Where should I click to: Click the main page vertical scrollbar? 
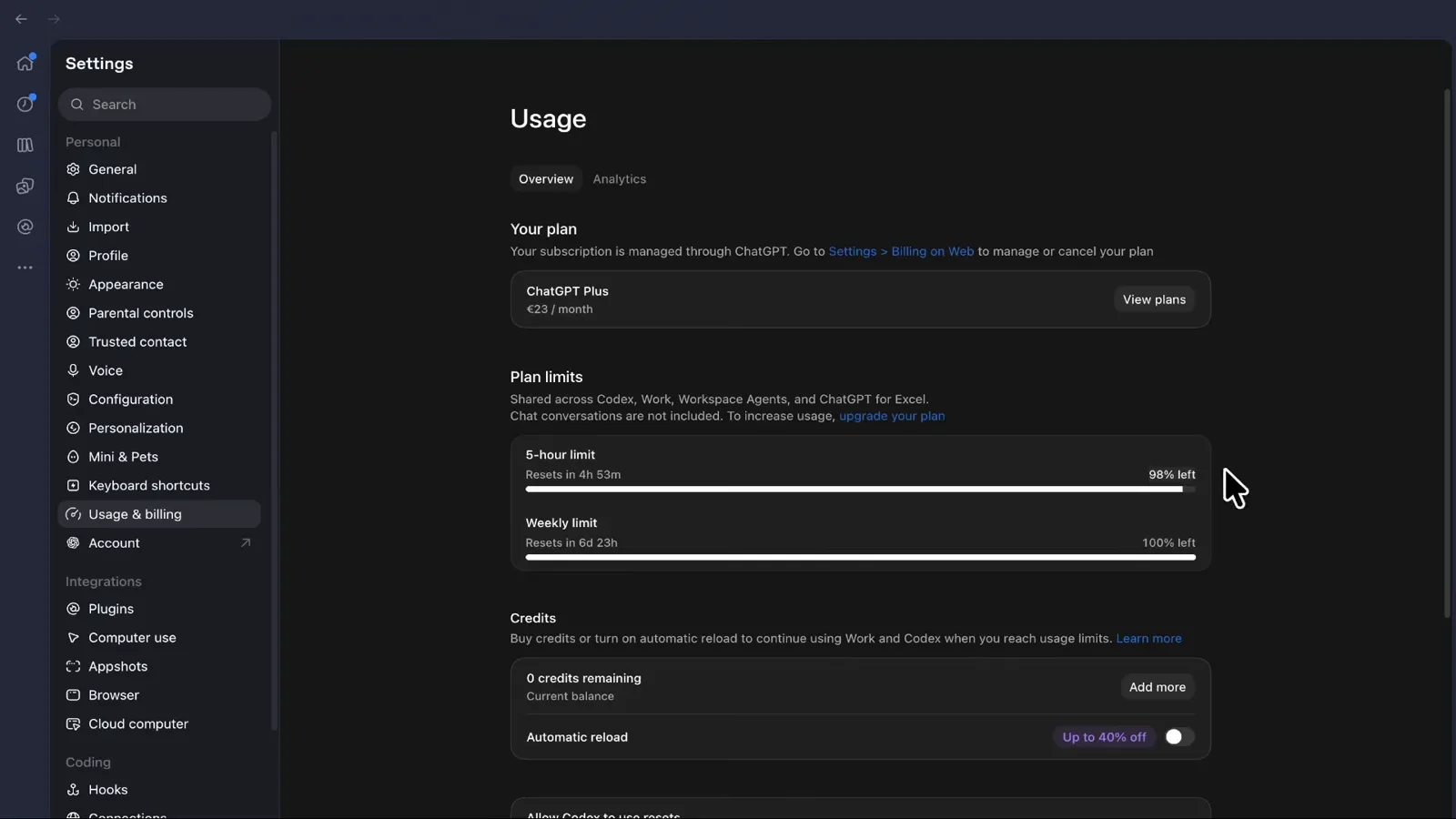pos(1447,354)
